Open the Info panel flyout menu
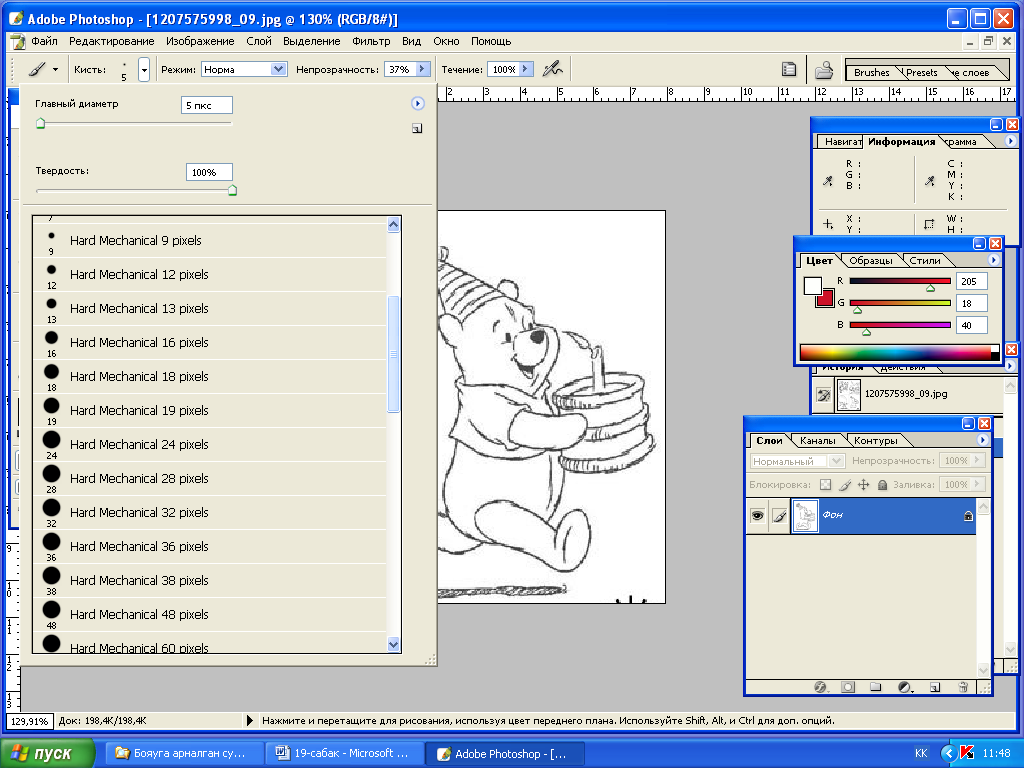The image size is (1024, 768). coord(1010,141)
